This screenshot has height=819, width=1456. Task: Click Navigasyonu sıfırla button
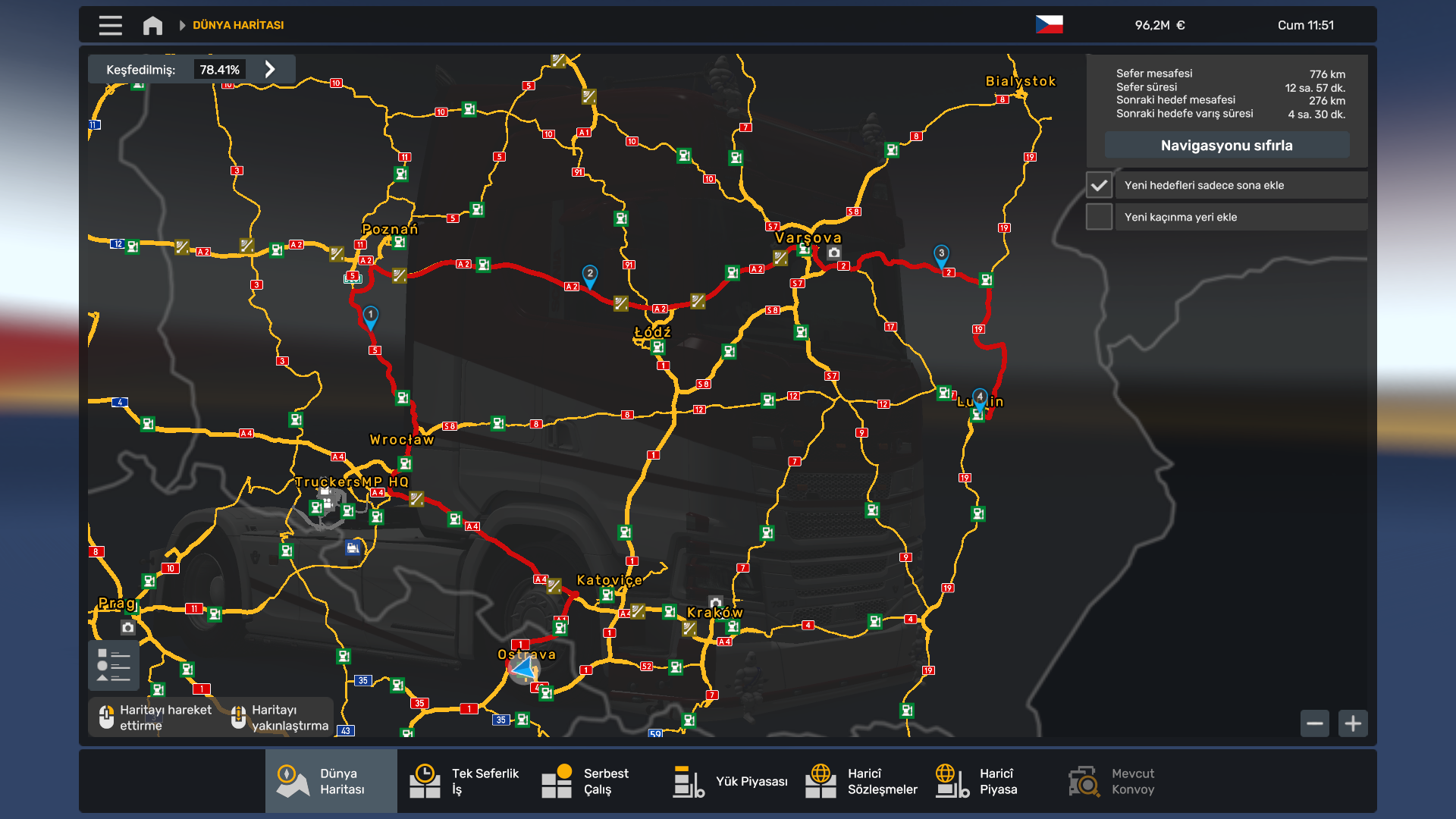[x=1226, y=145]
